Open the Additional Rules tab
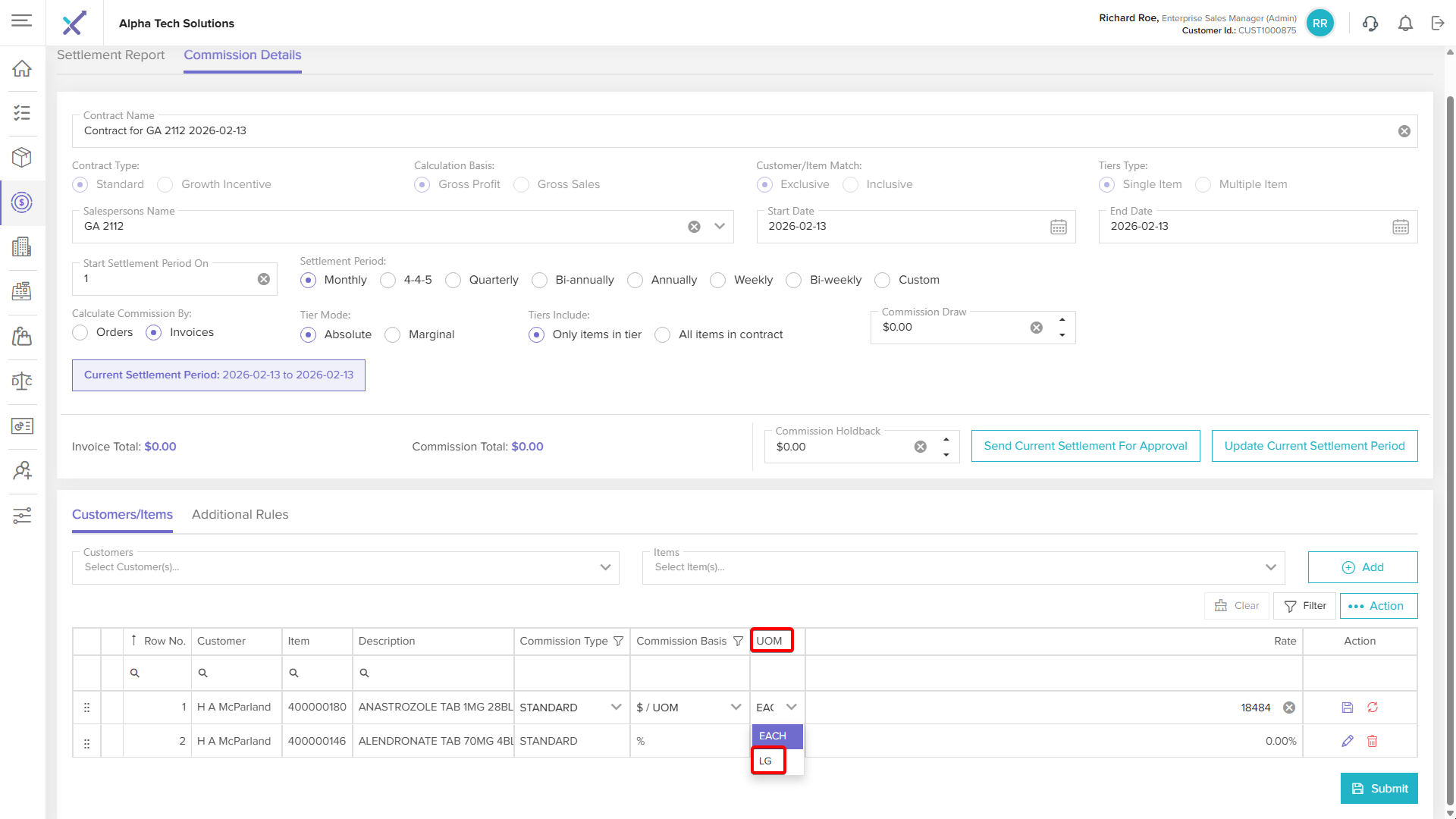1456x819 pixels. pyautogui.click(x=240, y=514)
